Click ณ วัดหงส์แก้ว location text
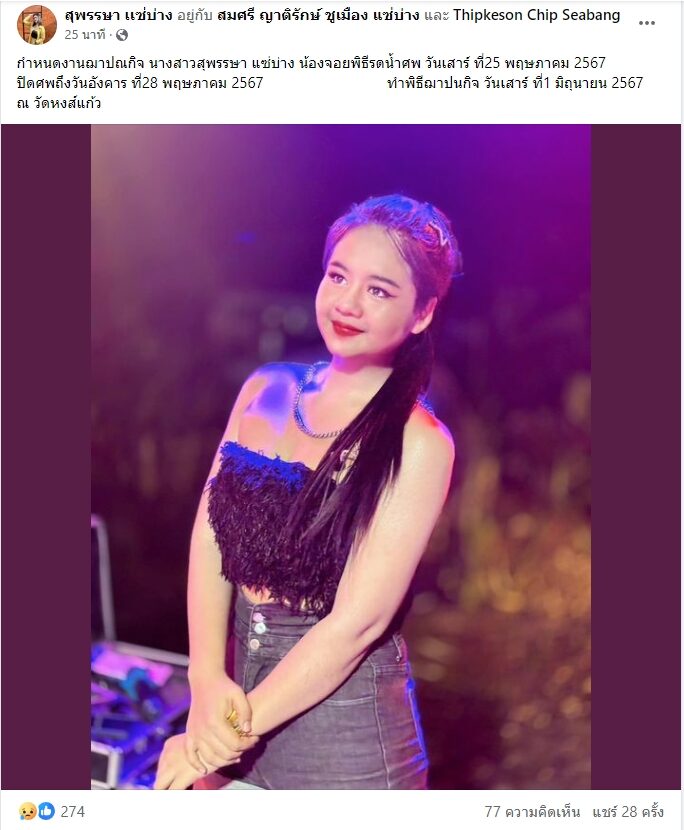This screenshot has width=684, height=830. tap(59, 103)
